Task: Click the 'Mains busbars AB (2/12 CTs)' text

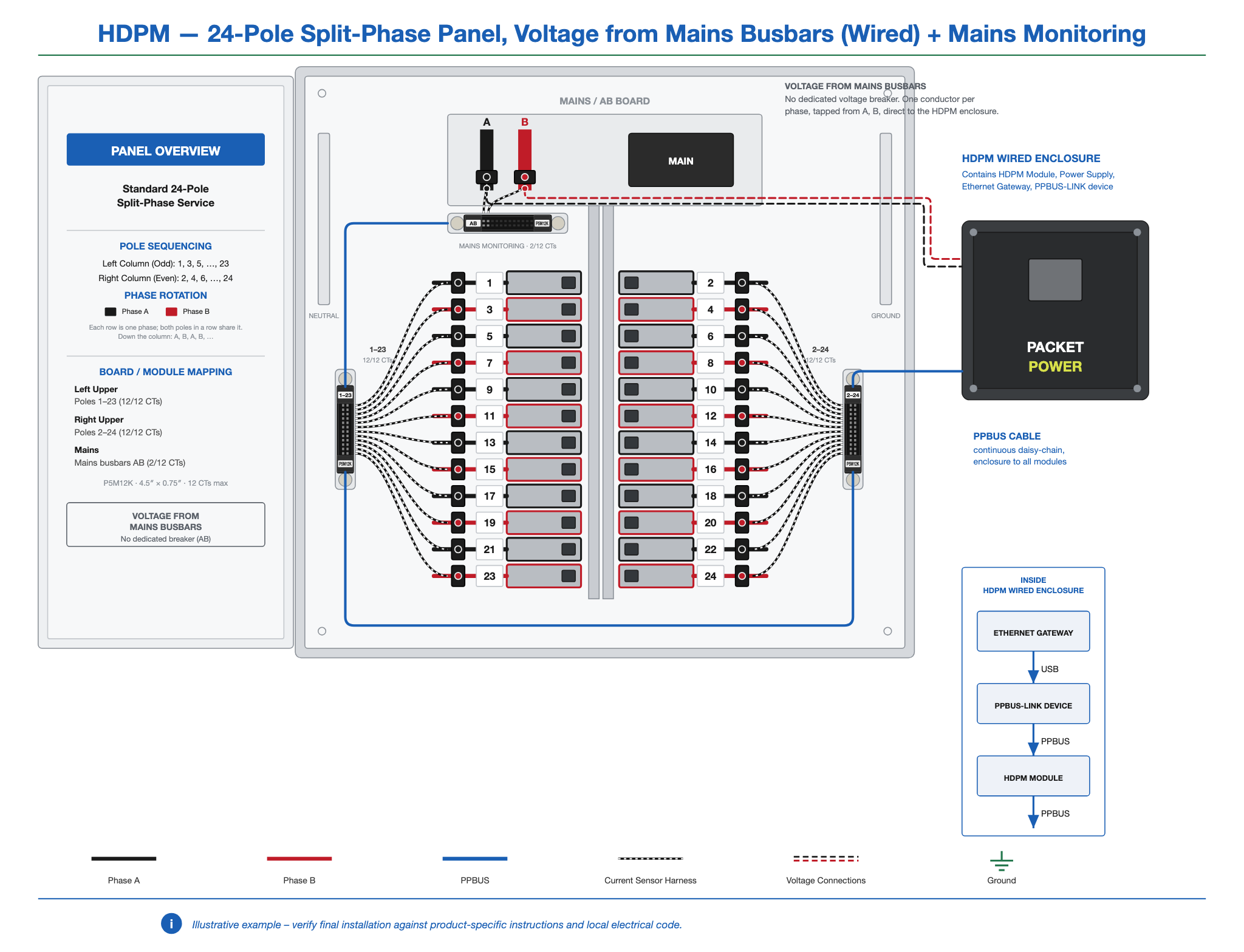Action: 130,463
